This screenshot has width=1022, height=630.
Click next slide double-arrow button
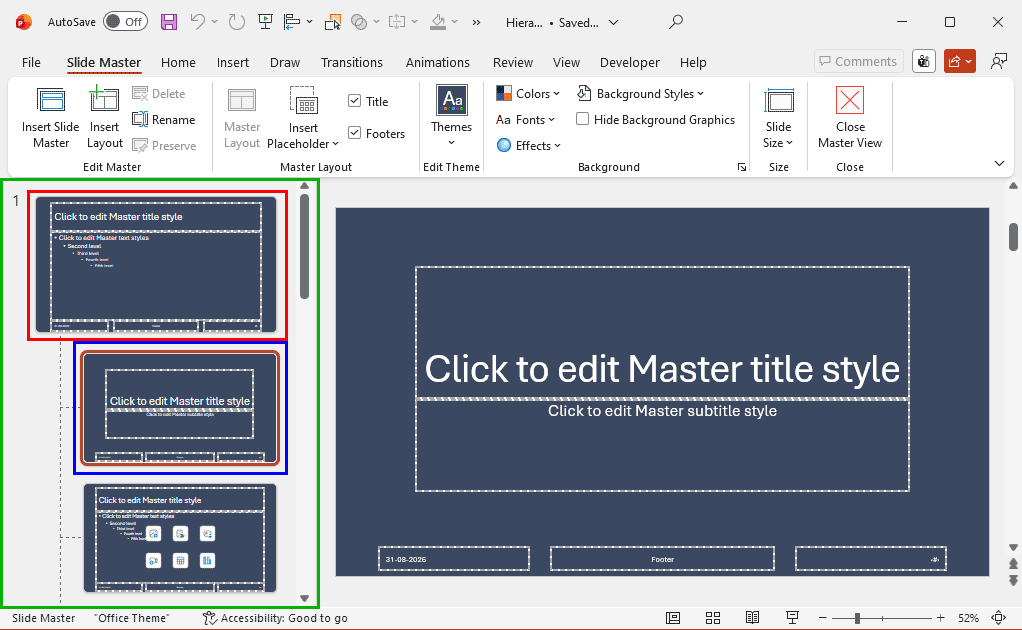[x=1013, y=580]
